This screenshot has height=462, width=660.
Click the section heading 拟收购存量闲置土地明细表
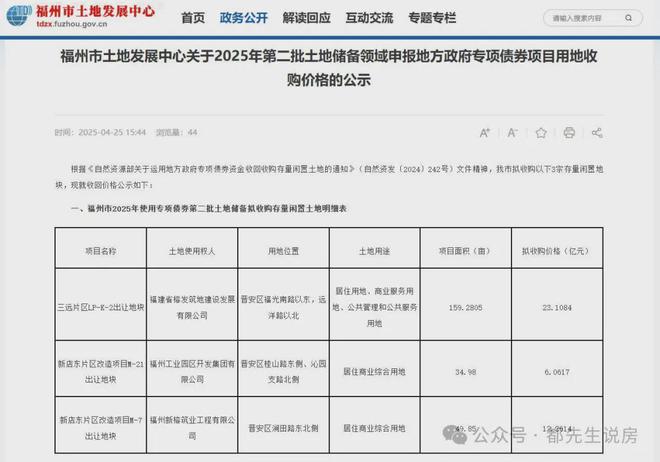[209, 208]
